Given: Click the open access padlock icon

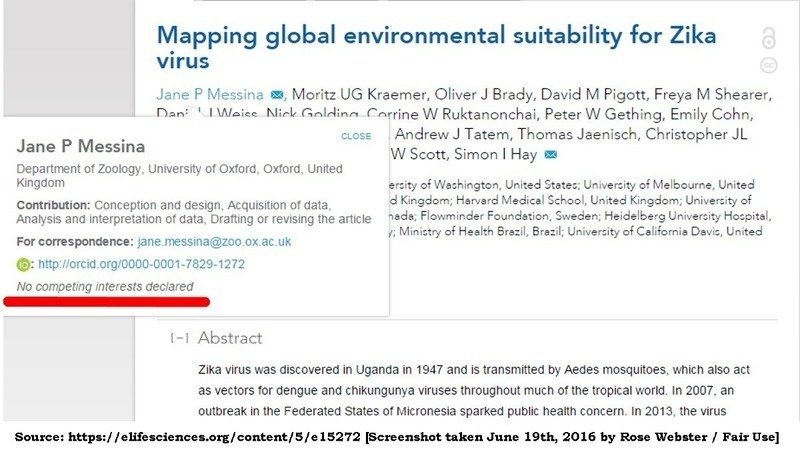Looking at the screenshot, I should click(768, 39).
